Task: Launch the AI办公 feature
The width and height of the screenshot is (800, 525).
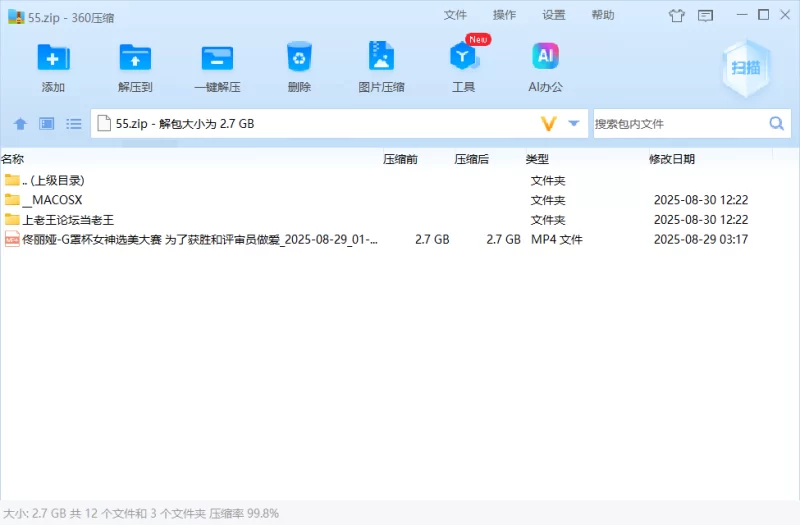Action: point(545,58)
